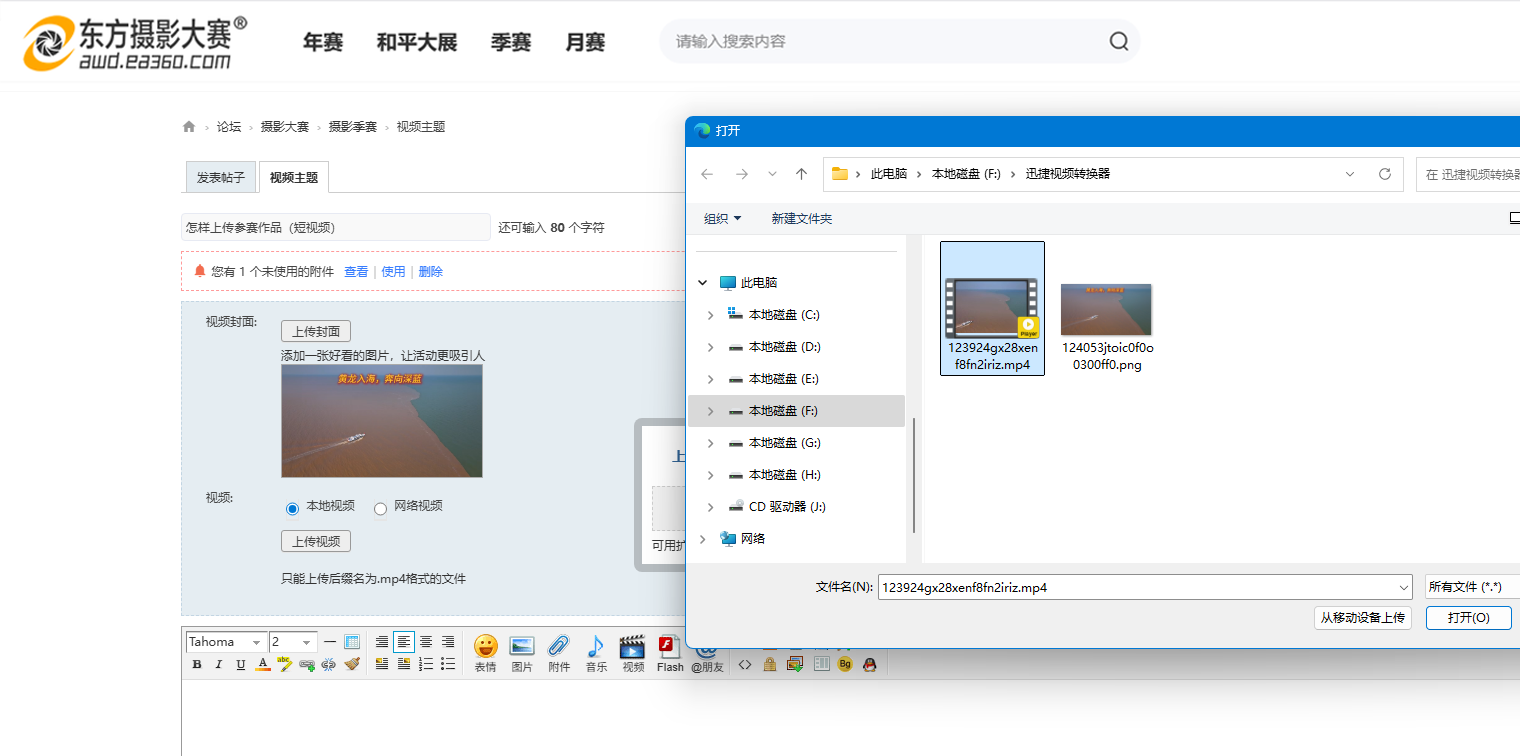Click the 删除 link for unused attachment
Image resolution: width=1520 pixels, height=756 pixels.
[430, 271]
